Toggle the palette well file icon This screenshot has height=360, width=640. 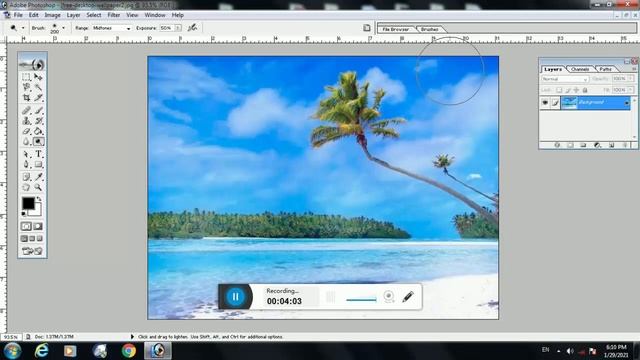[x=367, y=28]
